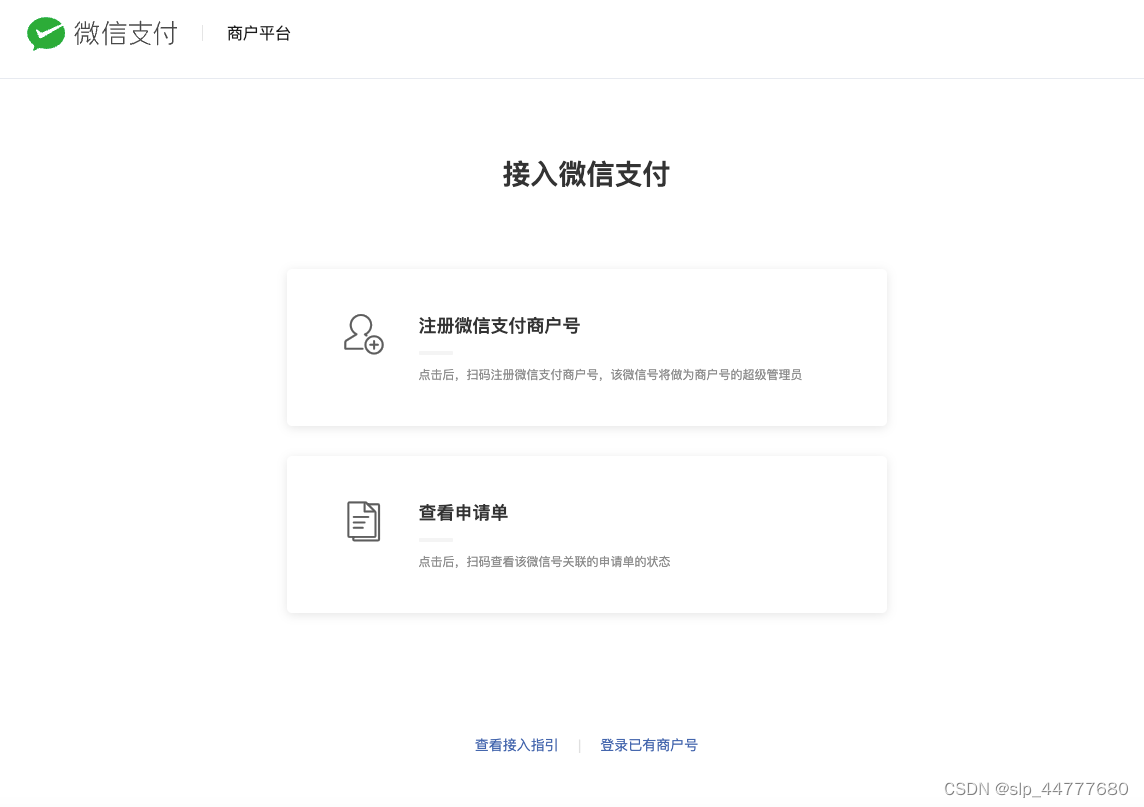This screenshot has height=807, width=1144.
Task: Click the add-user icon for merchant registration
Action: [x=363, y=334]
